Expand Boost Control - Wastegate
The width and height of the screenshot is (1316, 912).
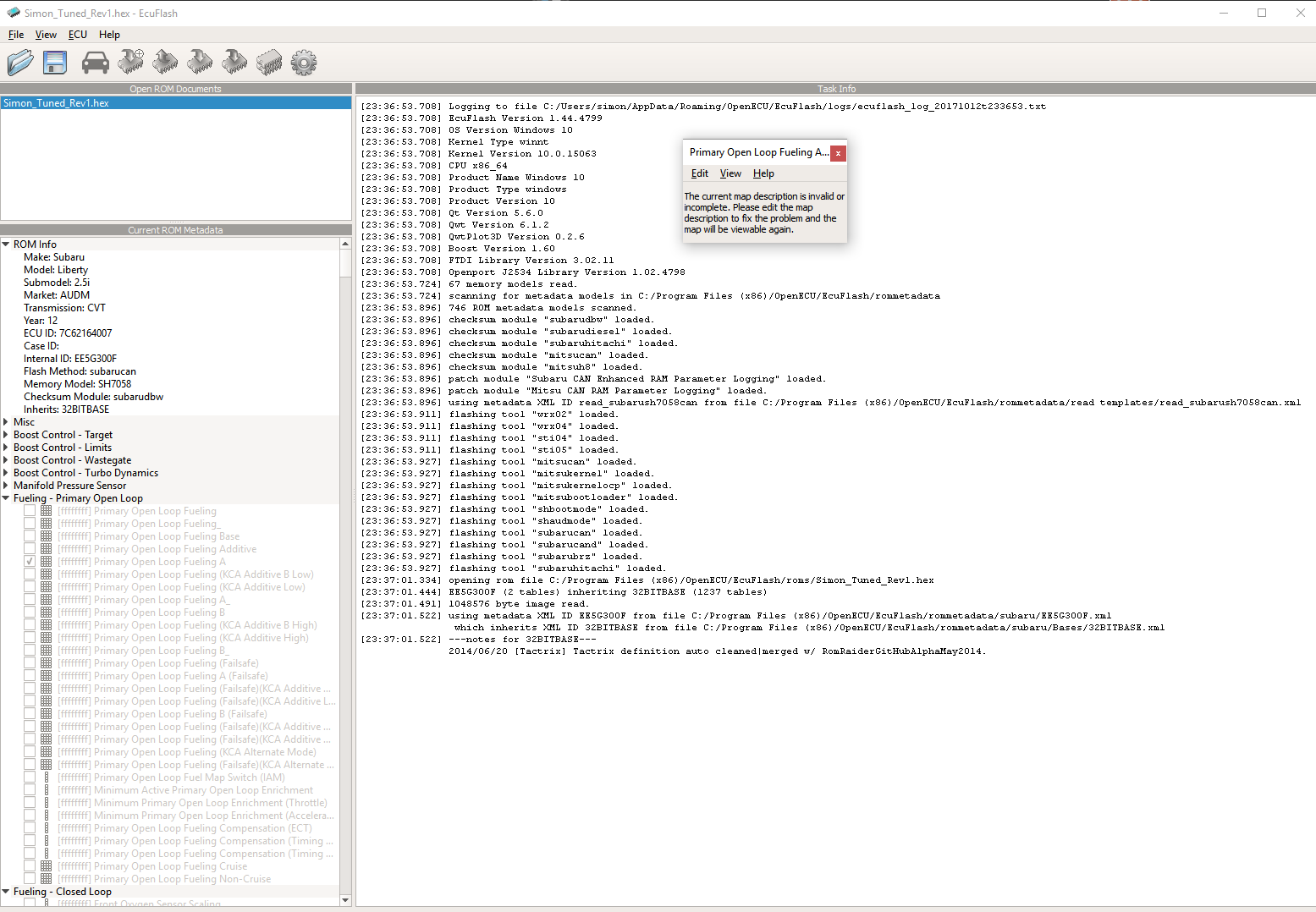coord(6,460)
